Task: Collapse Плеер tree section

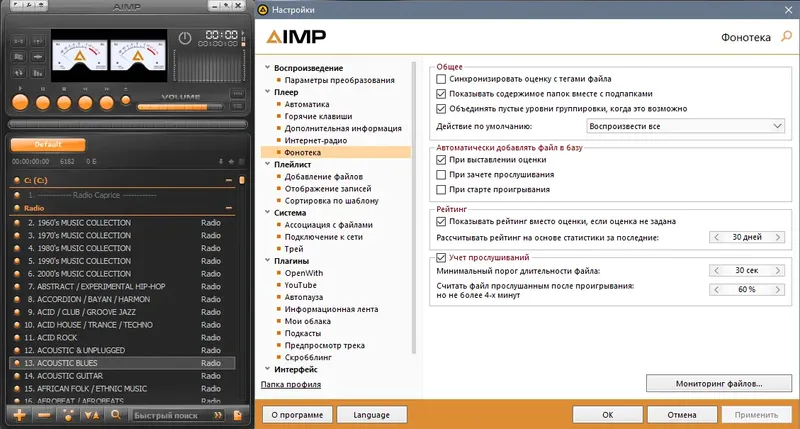Action: tap(267, 92)
